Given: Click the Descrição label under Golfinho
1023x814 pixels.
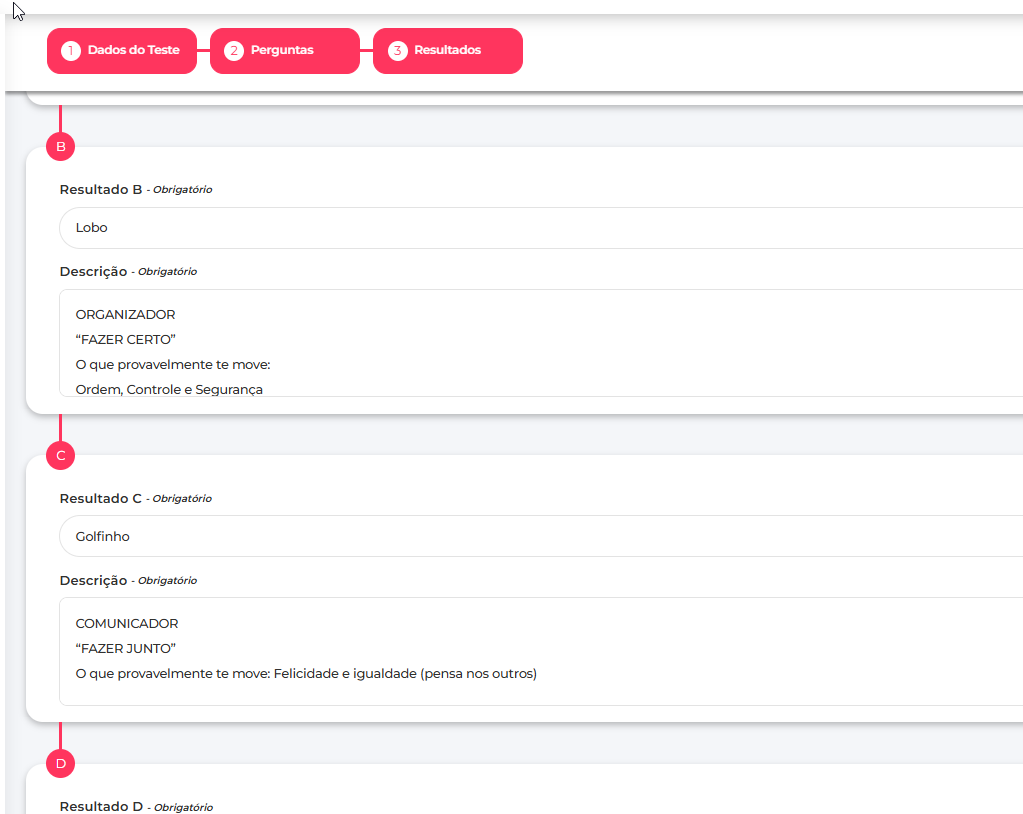Looking at the screenshot, I should tap(93, 580).
